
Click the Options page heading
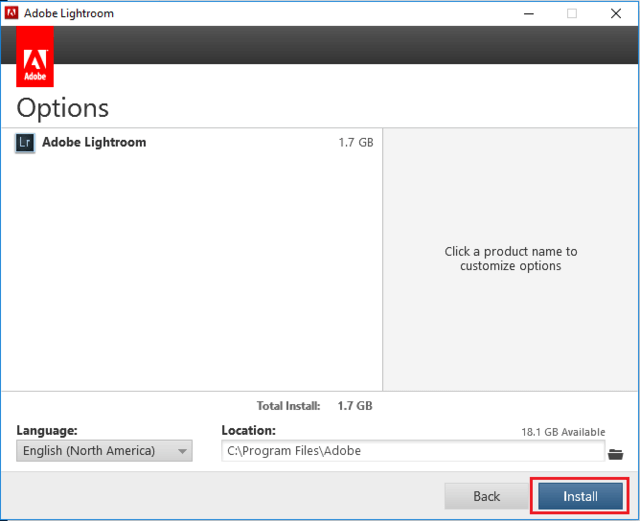(63, 108)
